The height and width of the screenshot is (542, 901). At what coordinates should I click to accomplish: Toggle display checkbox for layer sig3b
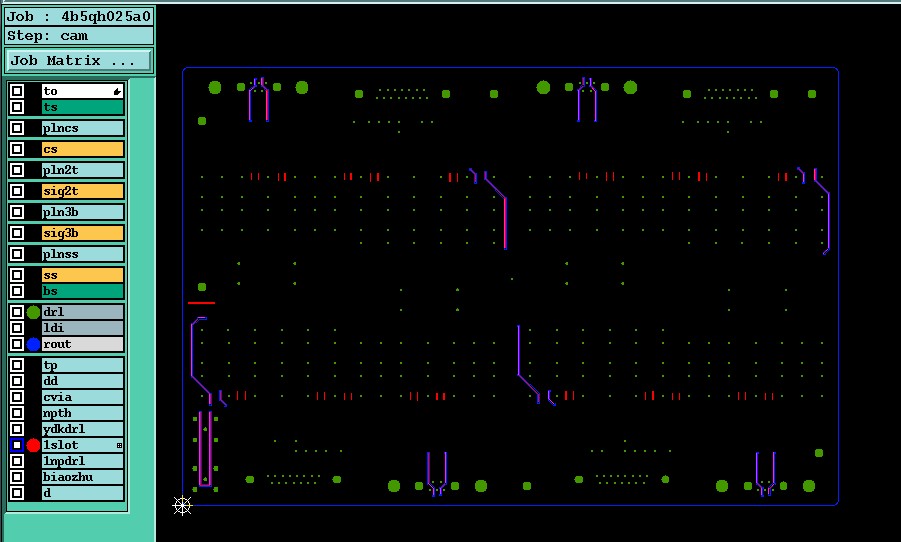point(17,233)
